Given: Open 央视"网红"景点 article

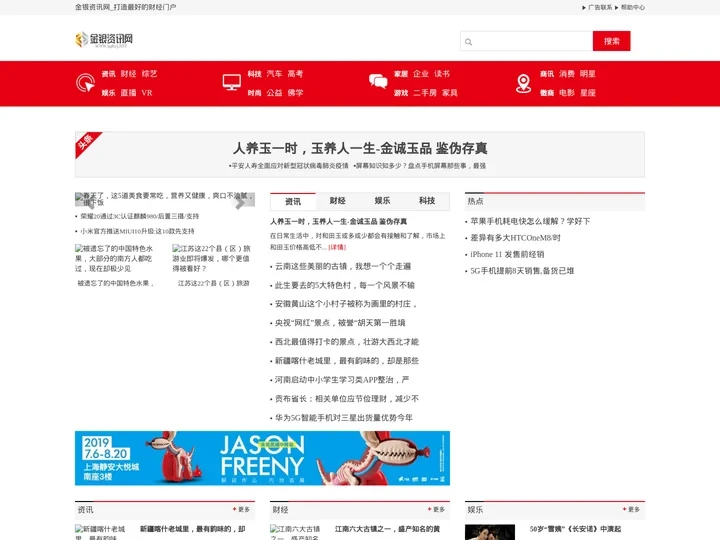Looking at the screenshot, I should [340, 323].
